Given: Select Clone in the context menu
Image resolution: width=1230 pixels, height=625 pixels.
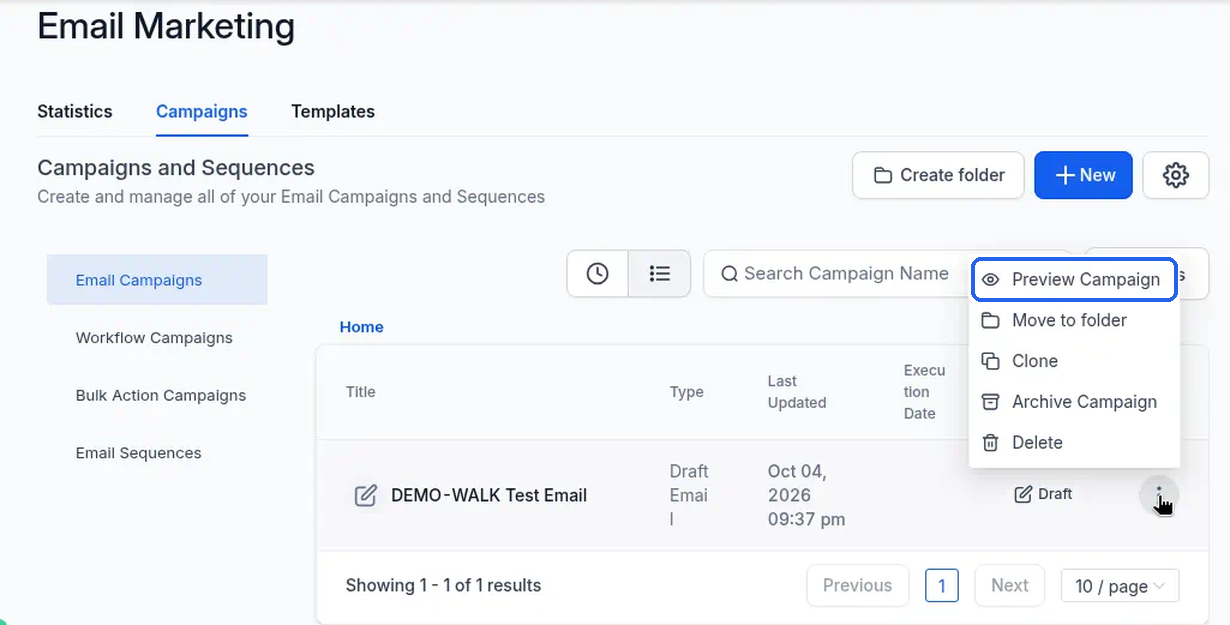Looking at the screenshot, I should pos(1074,361).
